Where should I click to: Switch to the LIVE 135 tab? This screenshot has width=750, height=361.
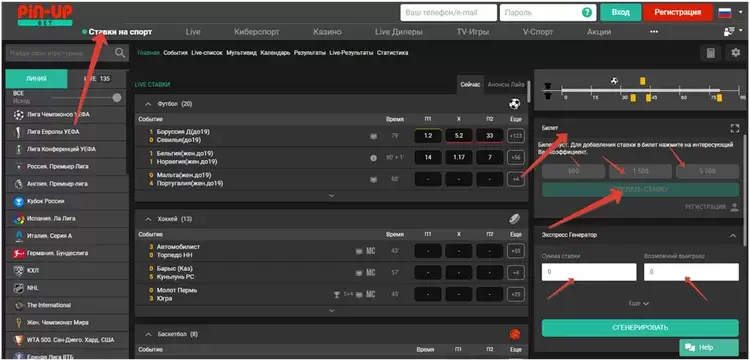click(x=97, y=79)
